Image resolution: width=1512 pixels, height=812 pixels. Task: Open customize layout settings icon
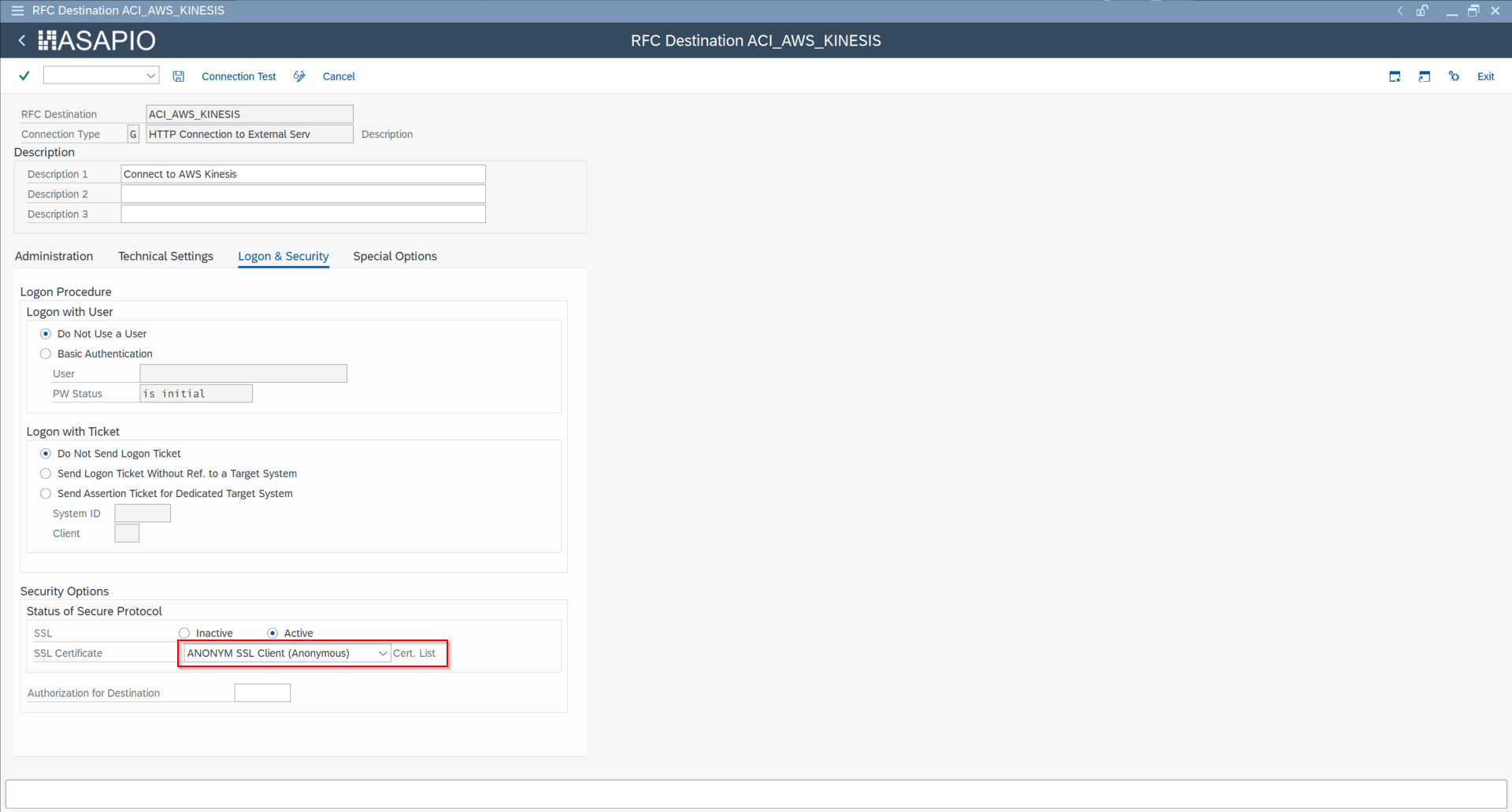[x=1454, y=76]
